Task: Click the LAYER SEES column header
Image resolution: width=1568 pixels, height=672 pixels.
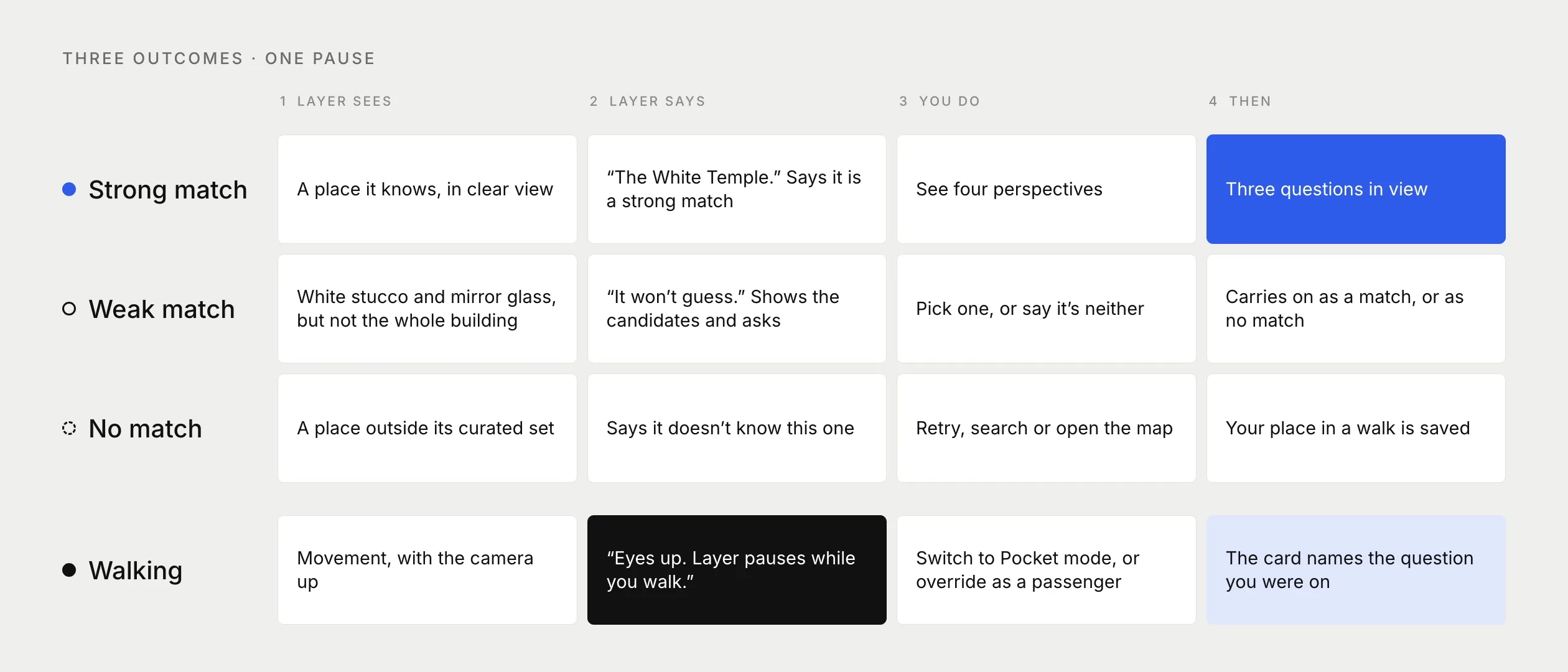Action: coord(335,101)
